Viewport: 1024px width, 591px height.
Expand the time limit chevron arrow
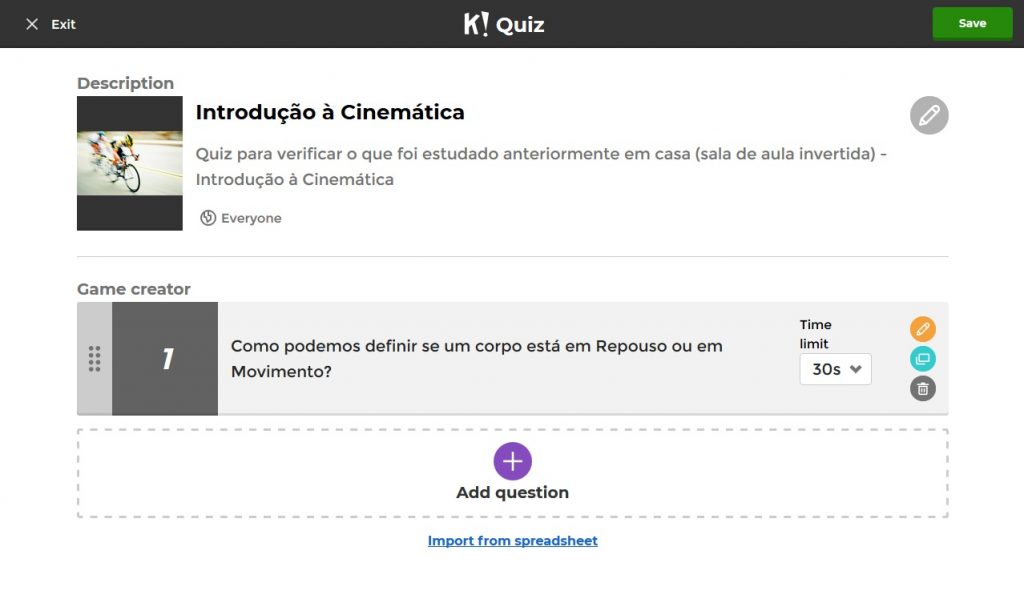pyautogui.click(x=856, y=369)
